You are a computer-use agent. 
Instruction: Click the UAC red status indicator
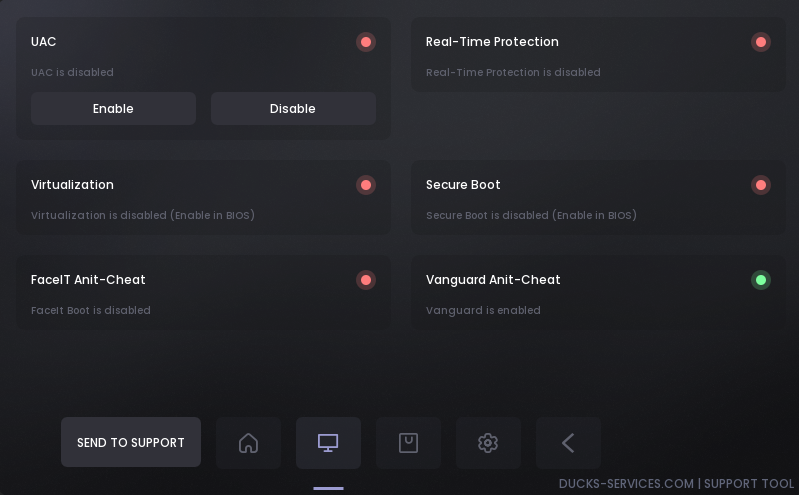click(366, 42)
